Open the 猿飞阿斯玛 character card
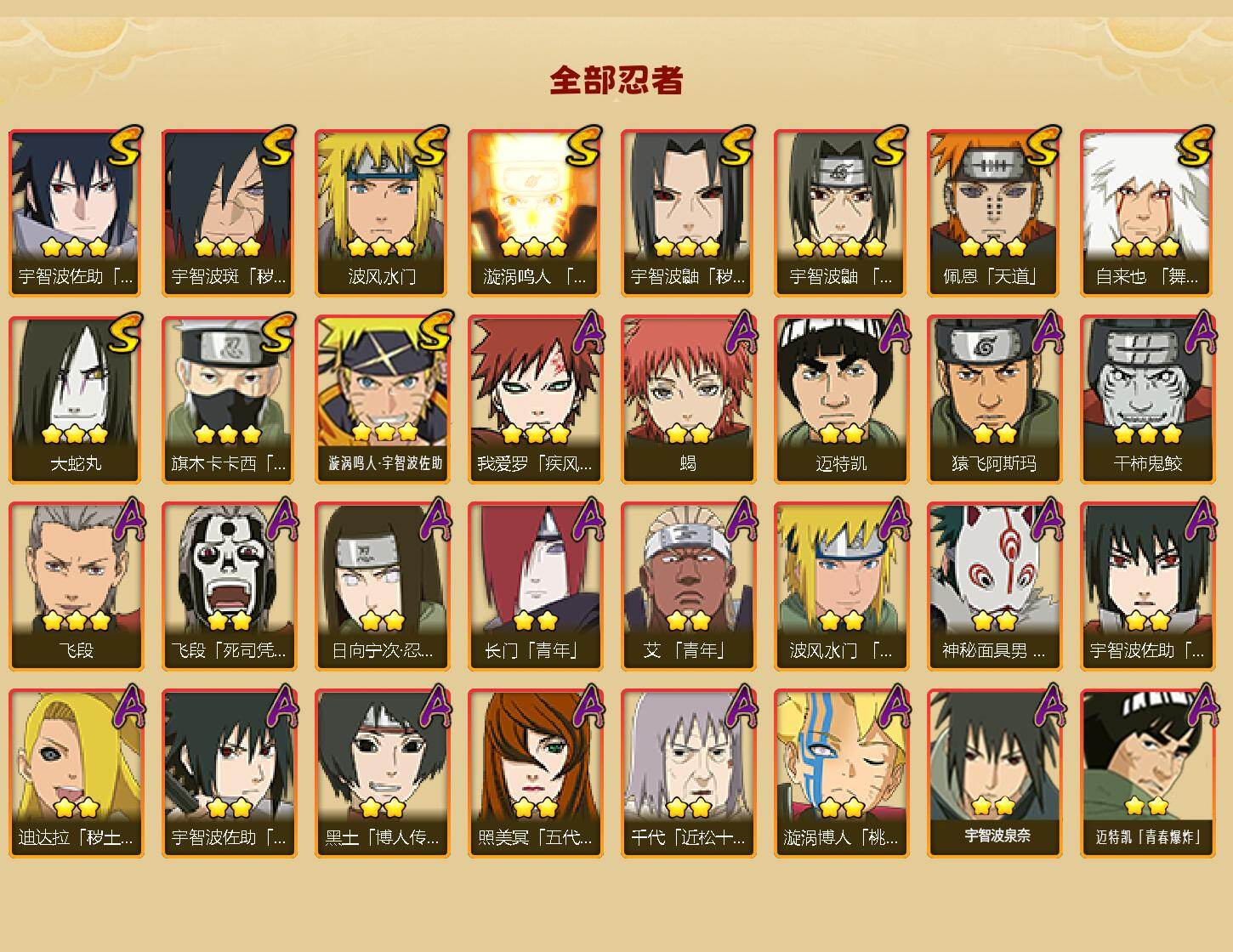Image resolution: width=1233 pixels, height=952 pixels. (x=993, y=399)
